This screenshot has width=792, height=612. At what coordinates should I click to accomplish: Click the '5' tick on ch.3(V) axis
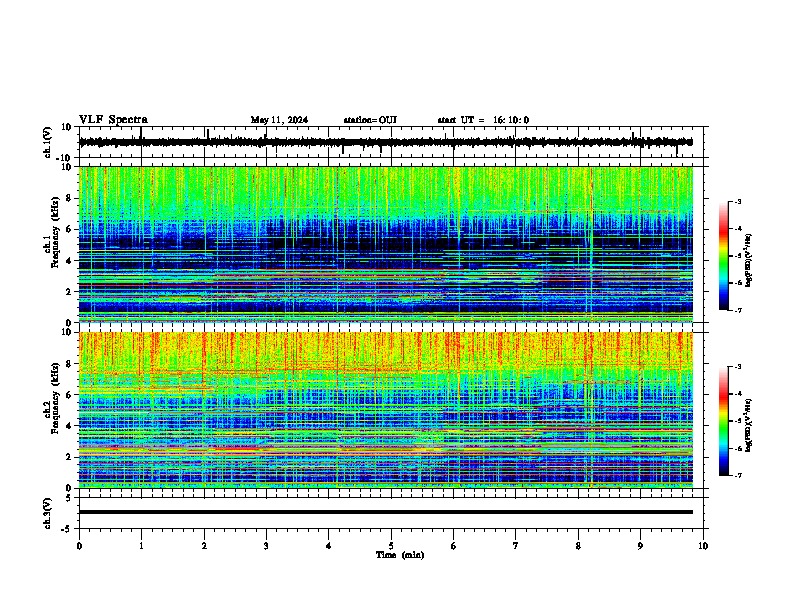(x=69, y=497)
